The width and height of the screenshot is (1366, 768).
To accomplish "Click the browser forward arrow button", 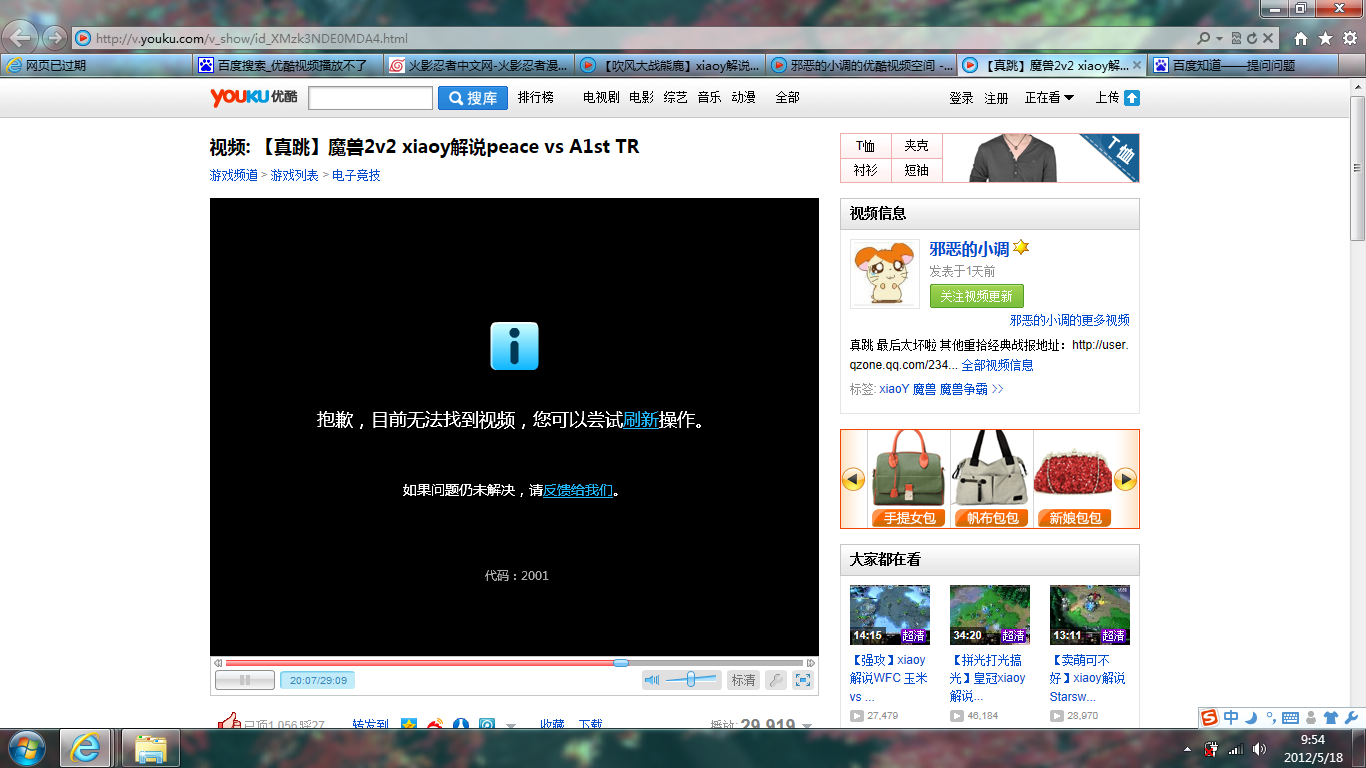I will point(54,38).
